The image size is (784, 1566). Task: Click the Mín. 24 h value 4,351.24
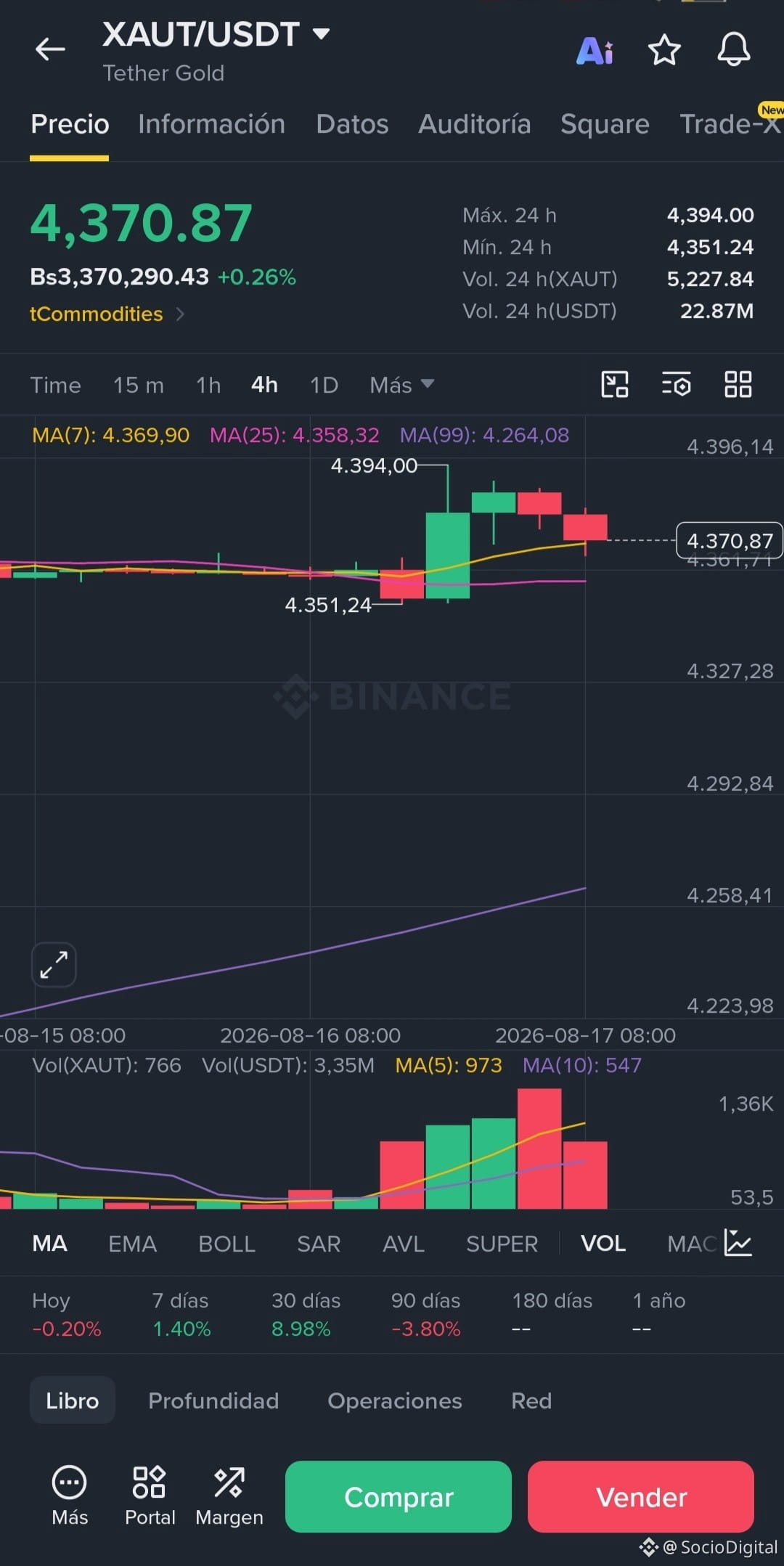[711, 247]
